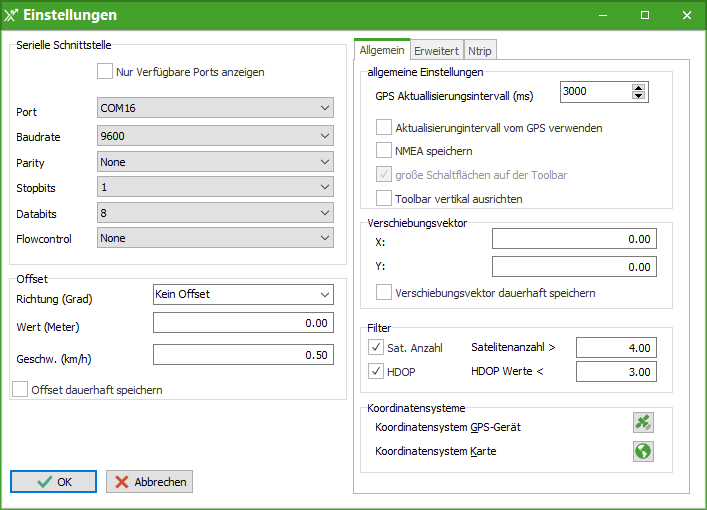The height and width of the screenshot is (510, 707).
Task: Confirm settings with the OK button
Action: 54,482
